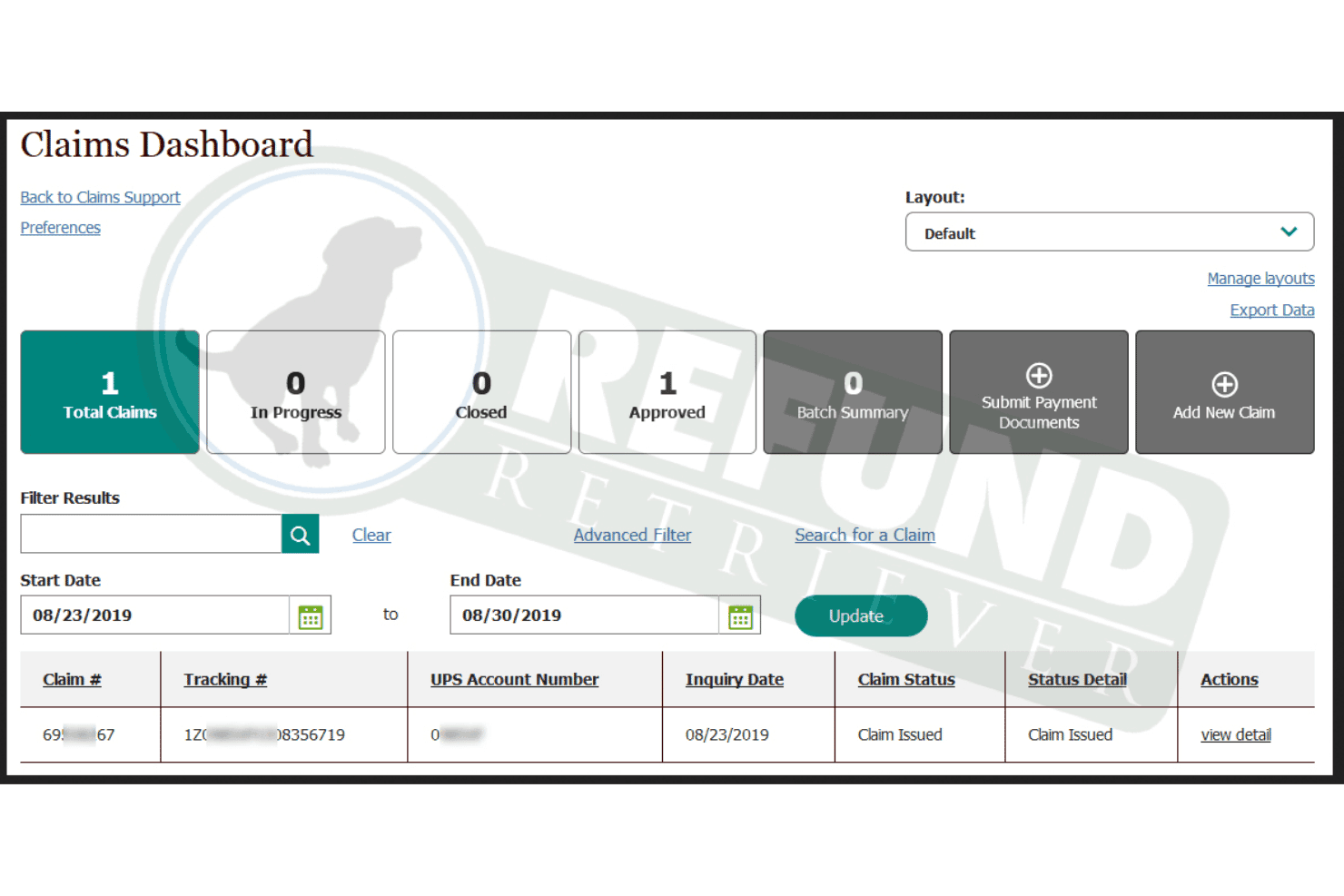Clear the filter results
Image resolution: width=1344 pixels, height=896 pixels.
371,536
